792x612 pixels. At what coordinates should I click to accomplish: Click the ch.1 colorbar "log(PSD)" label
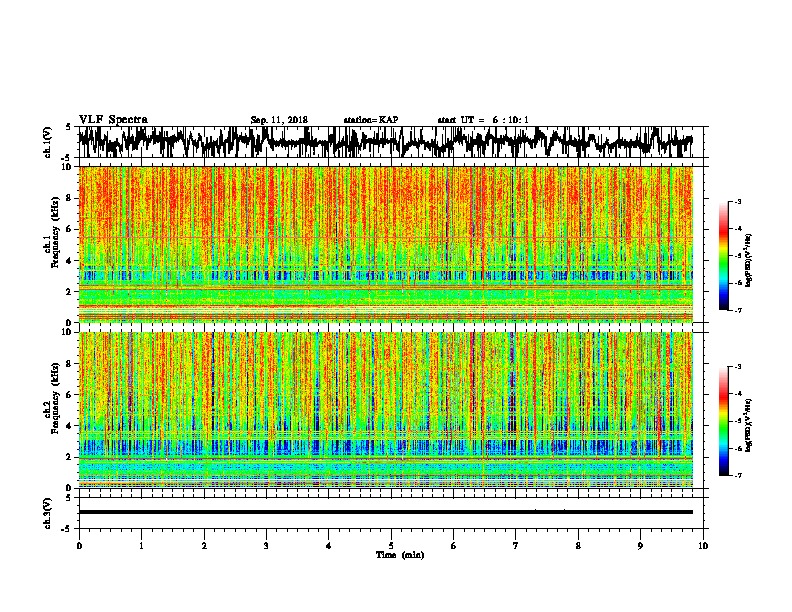749,261
